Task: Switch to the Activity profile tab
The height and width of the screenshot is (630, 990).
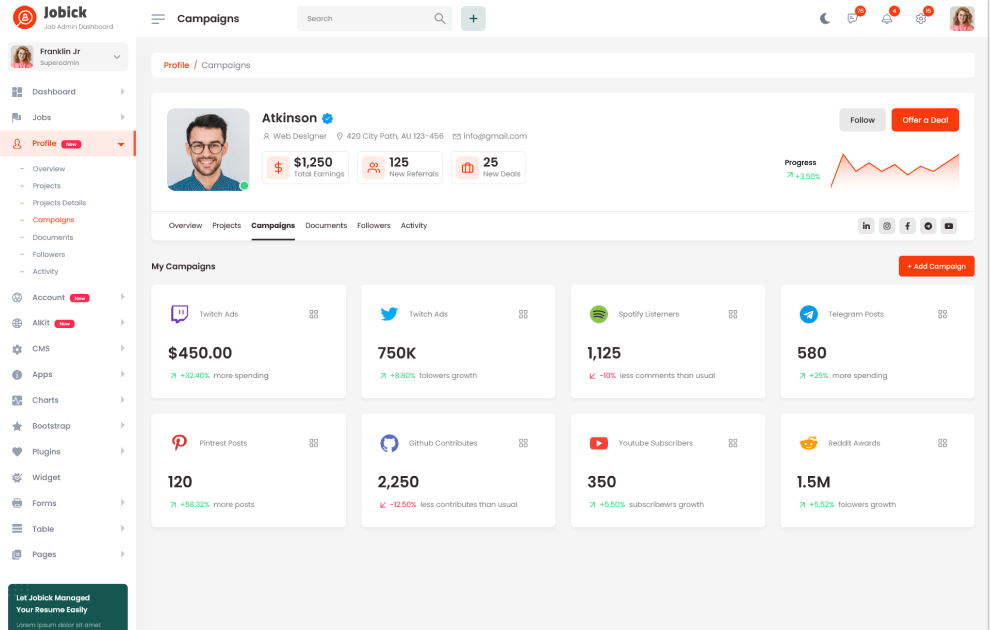Action: pyautogui.click(x=414, y=225)
